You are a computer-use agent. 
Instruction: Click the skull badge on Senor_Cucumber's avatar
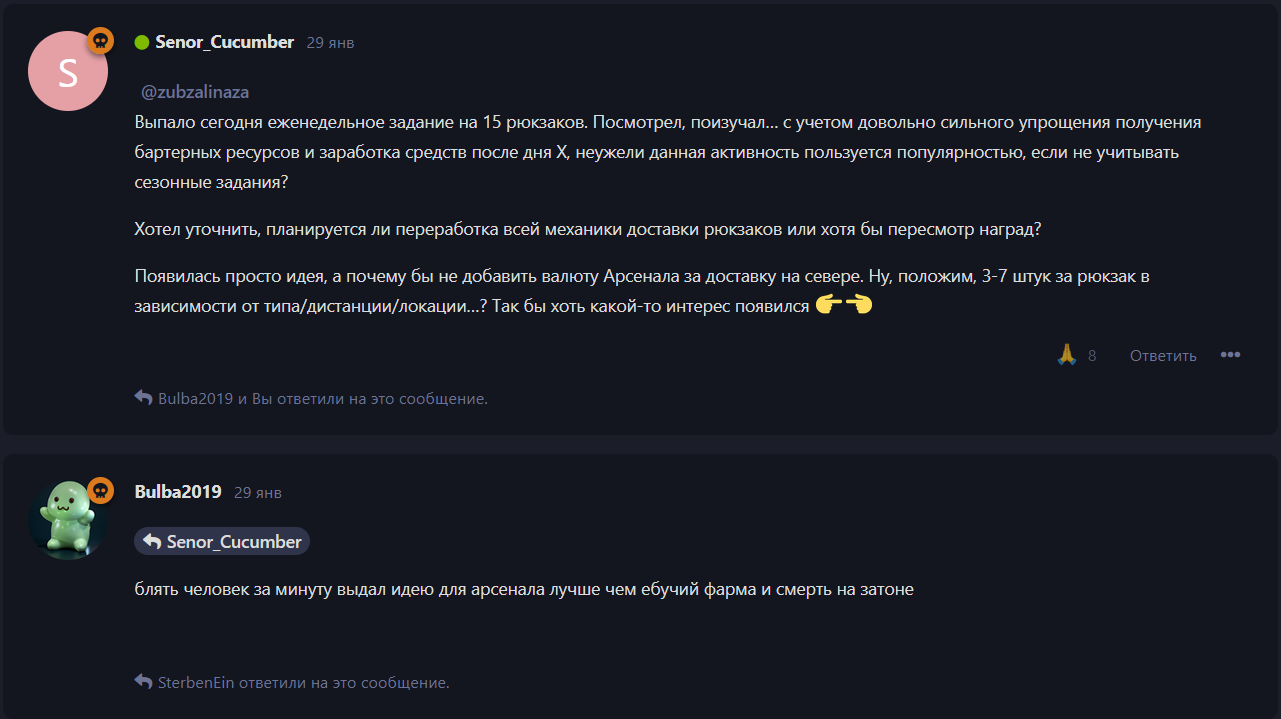pyautogui.click(x=100, y=41)
